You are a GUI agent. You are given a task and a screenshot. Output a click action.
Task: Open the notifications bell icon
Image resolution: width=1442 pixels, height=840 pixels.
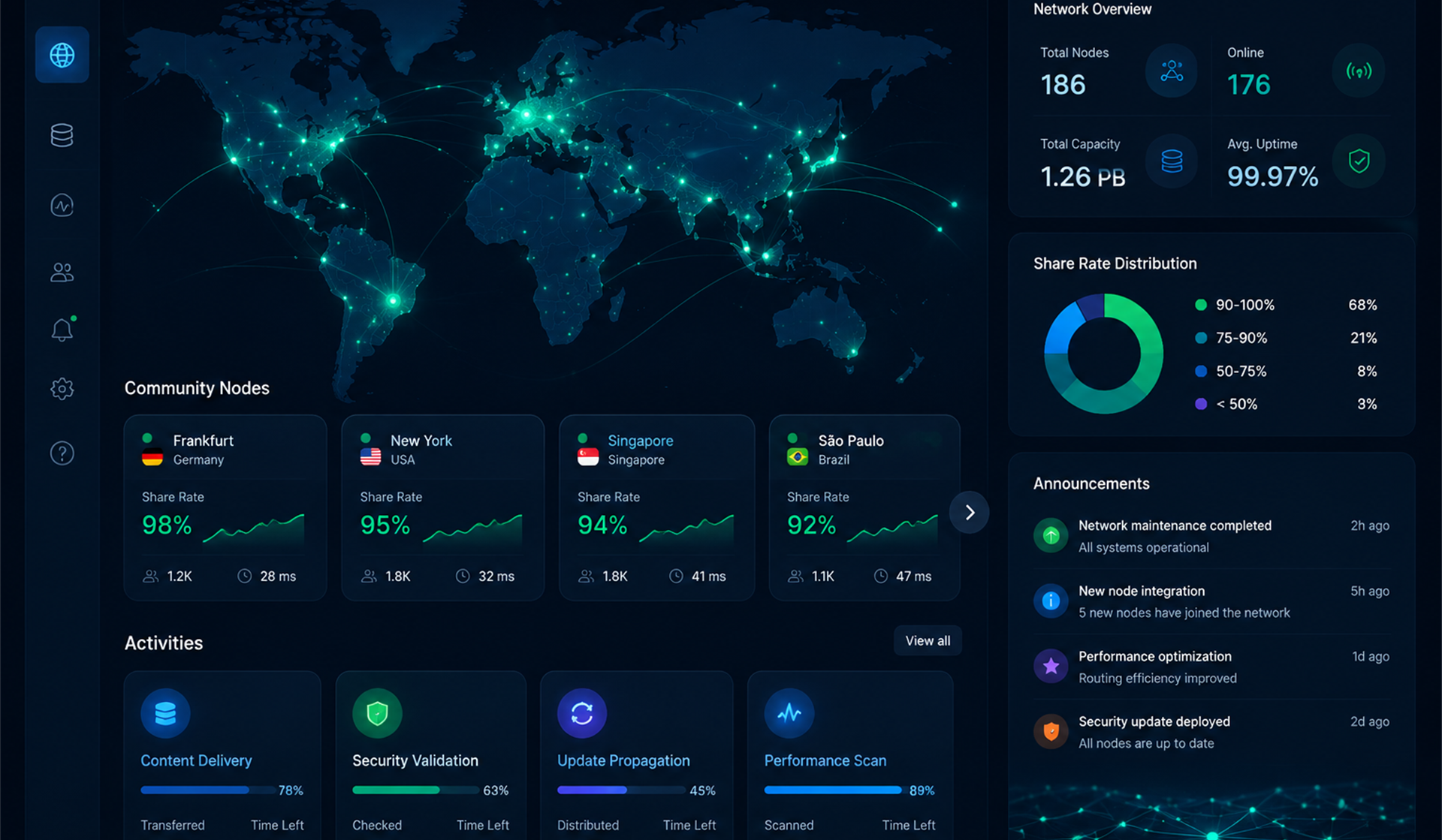point(62,330)
